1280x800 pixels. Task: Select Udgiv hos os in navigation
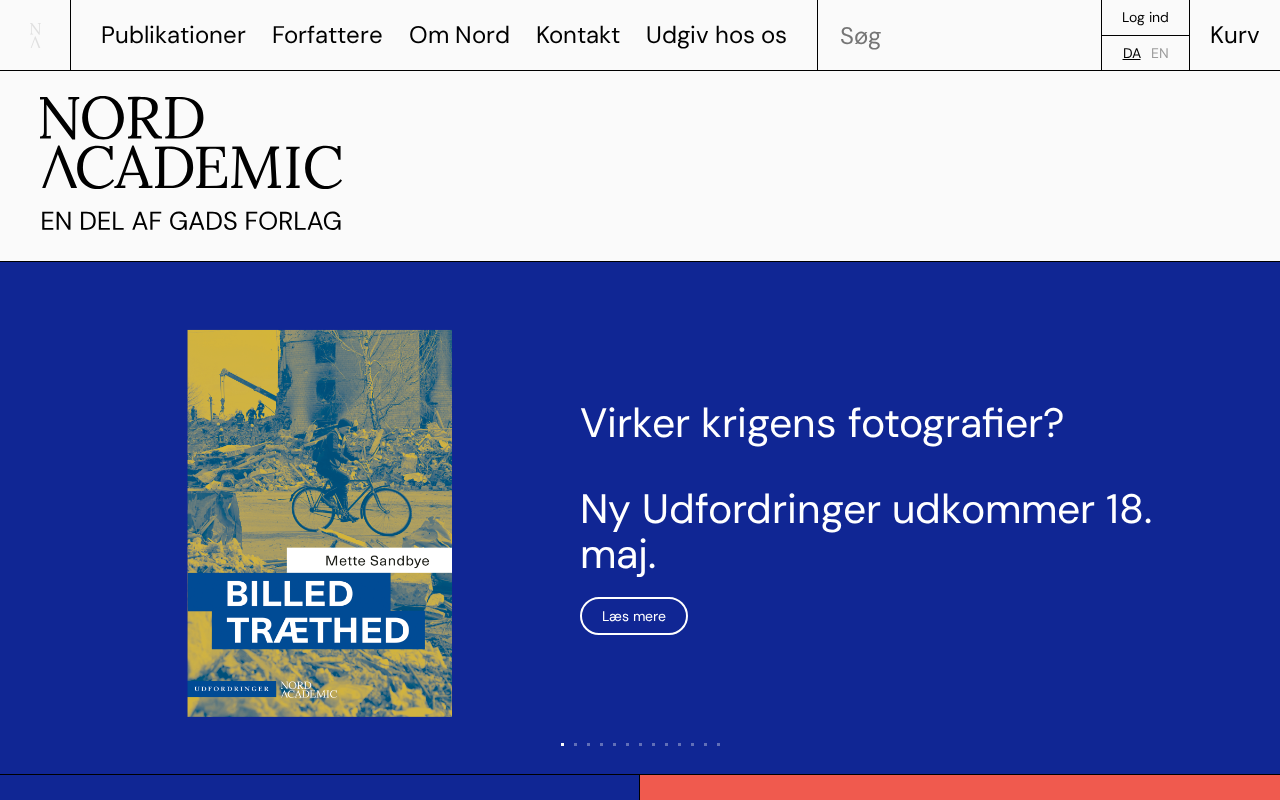[716, 35]
